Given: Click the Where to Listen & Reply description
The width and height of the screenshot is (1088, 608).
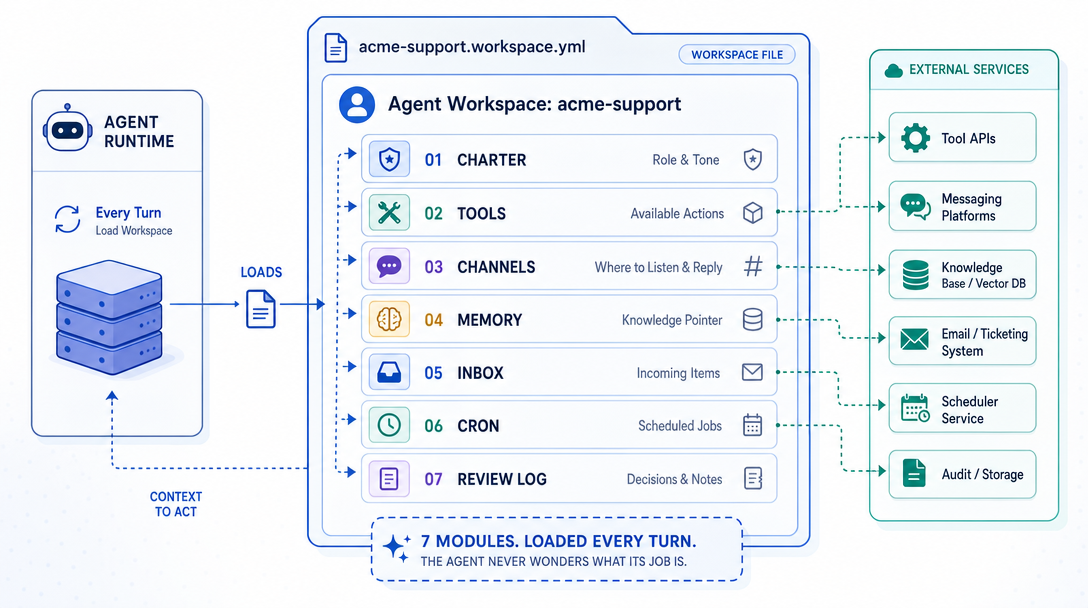Looking at the screenshot, I should [x=658, y=267].
